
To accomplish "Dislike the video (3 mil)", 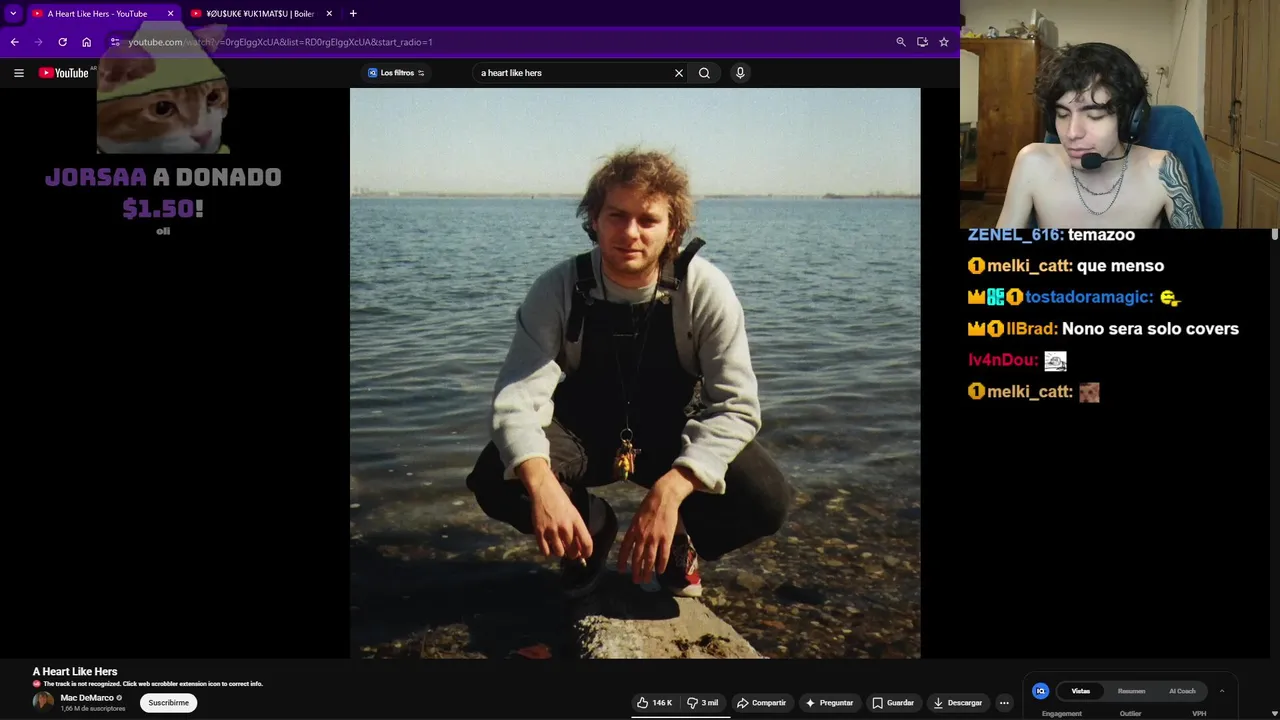I will pyautogui.click(x=703, y=703).
